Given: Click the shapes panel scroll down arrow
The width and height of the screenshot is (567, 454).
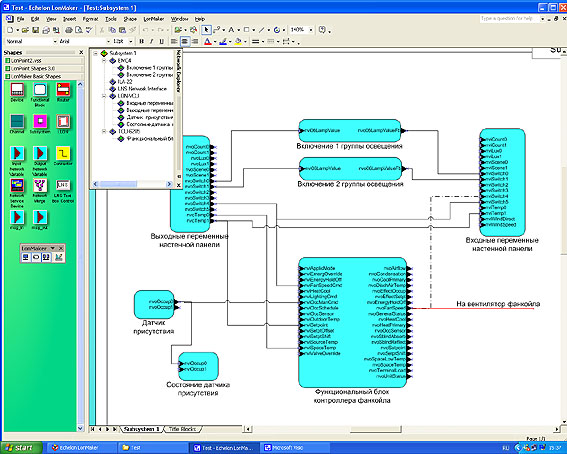Looking at the screenshot, I should coord(80,428).
